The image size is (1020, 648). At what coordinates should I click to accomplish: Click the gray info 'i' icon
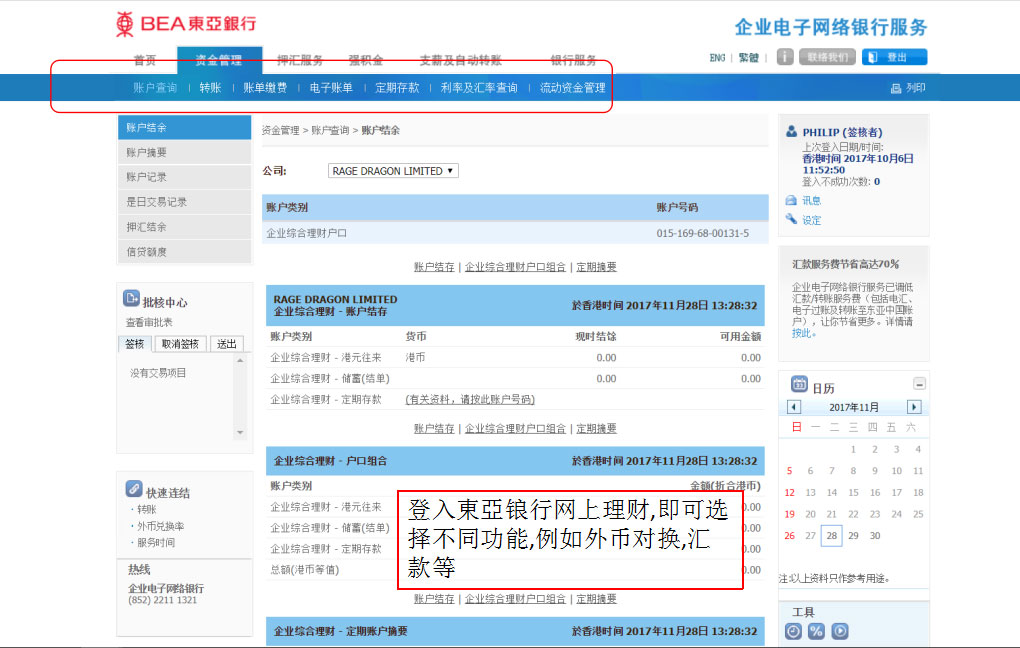pos(785,57)
